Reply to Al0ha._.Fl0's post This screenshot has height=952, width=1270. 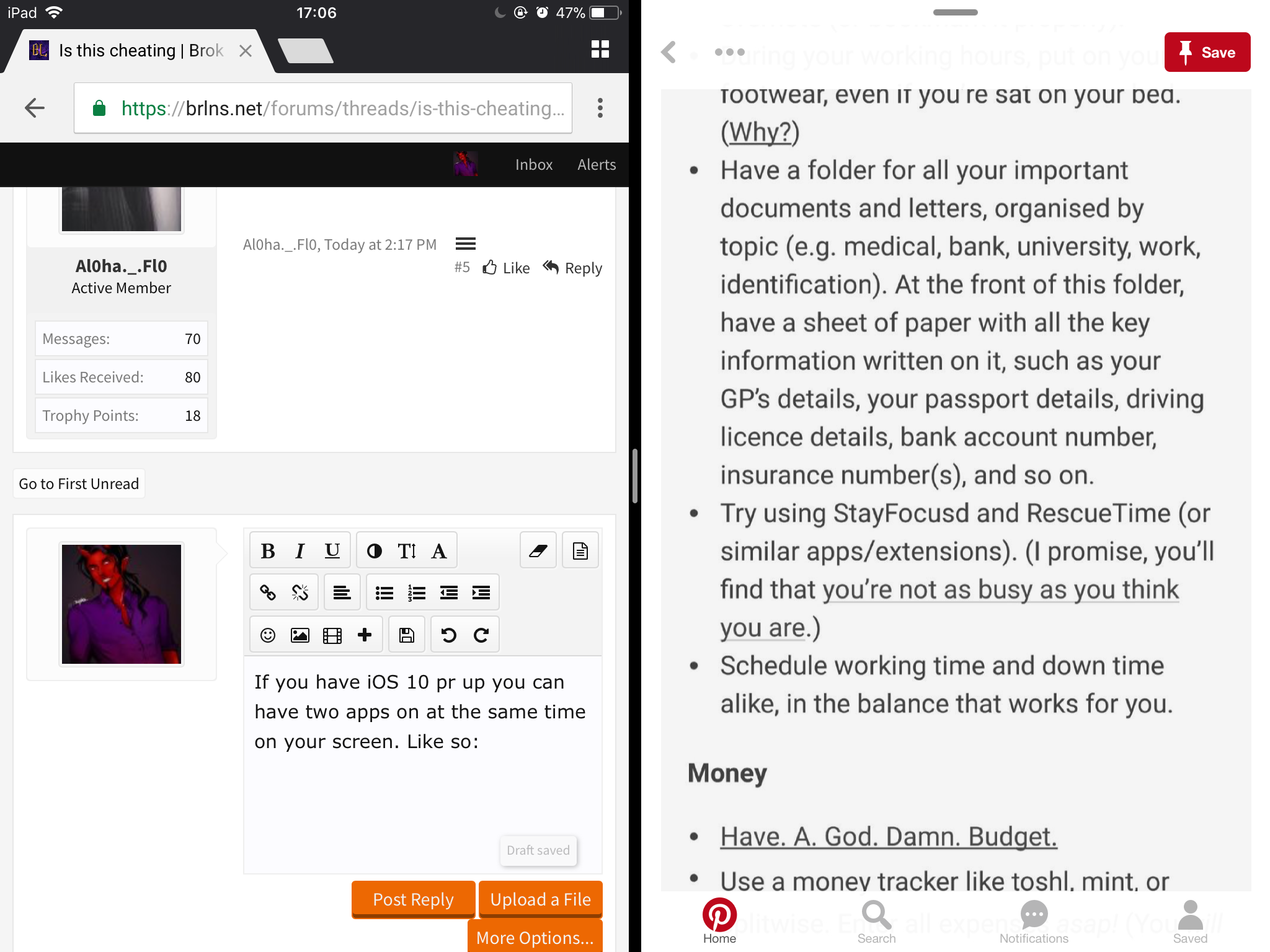click(572, 268)
